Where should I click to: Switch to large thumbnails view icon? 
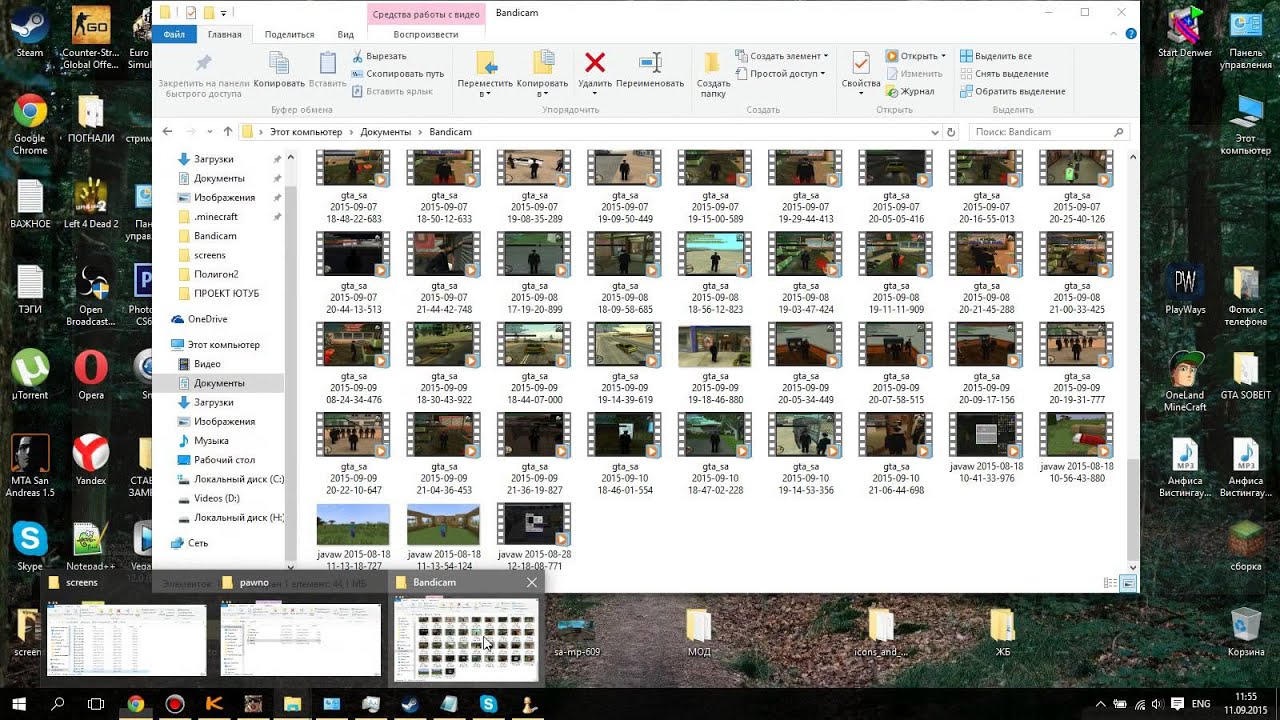(x=1127, y=583)
